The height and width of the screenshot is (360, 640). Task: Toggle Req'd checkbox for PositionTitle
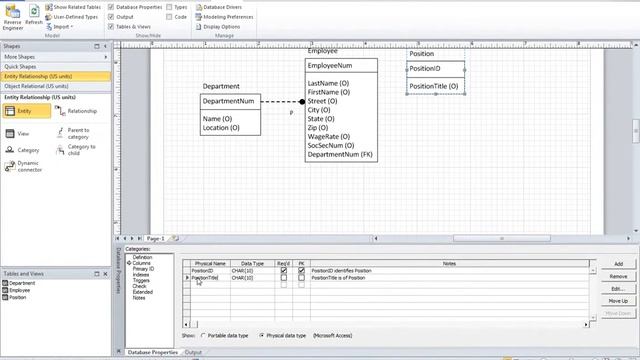click(x=284, y=278)
